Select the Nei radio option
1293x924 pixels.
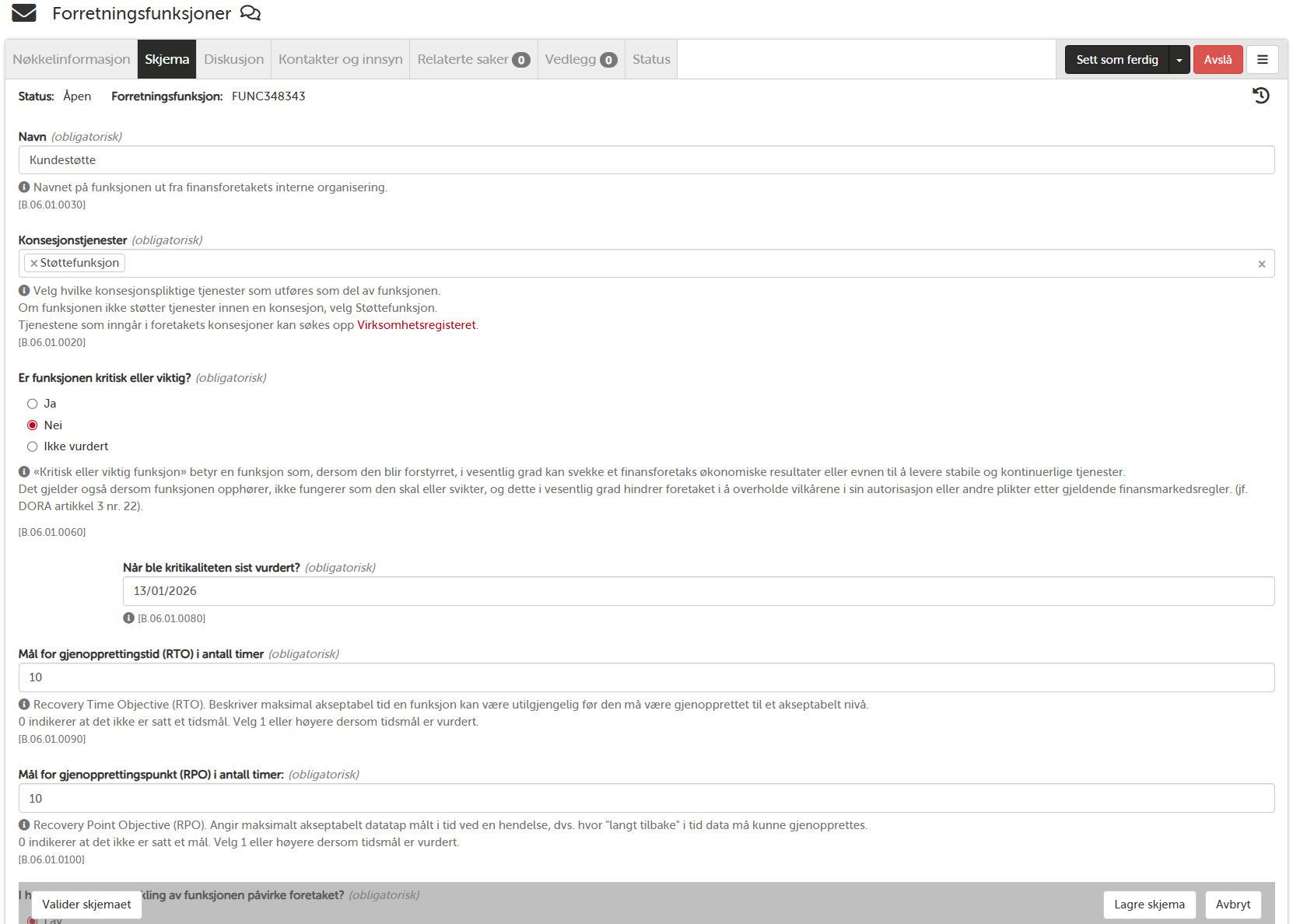coord(33,425)
